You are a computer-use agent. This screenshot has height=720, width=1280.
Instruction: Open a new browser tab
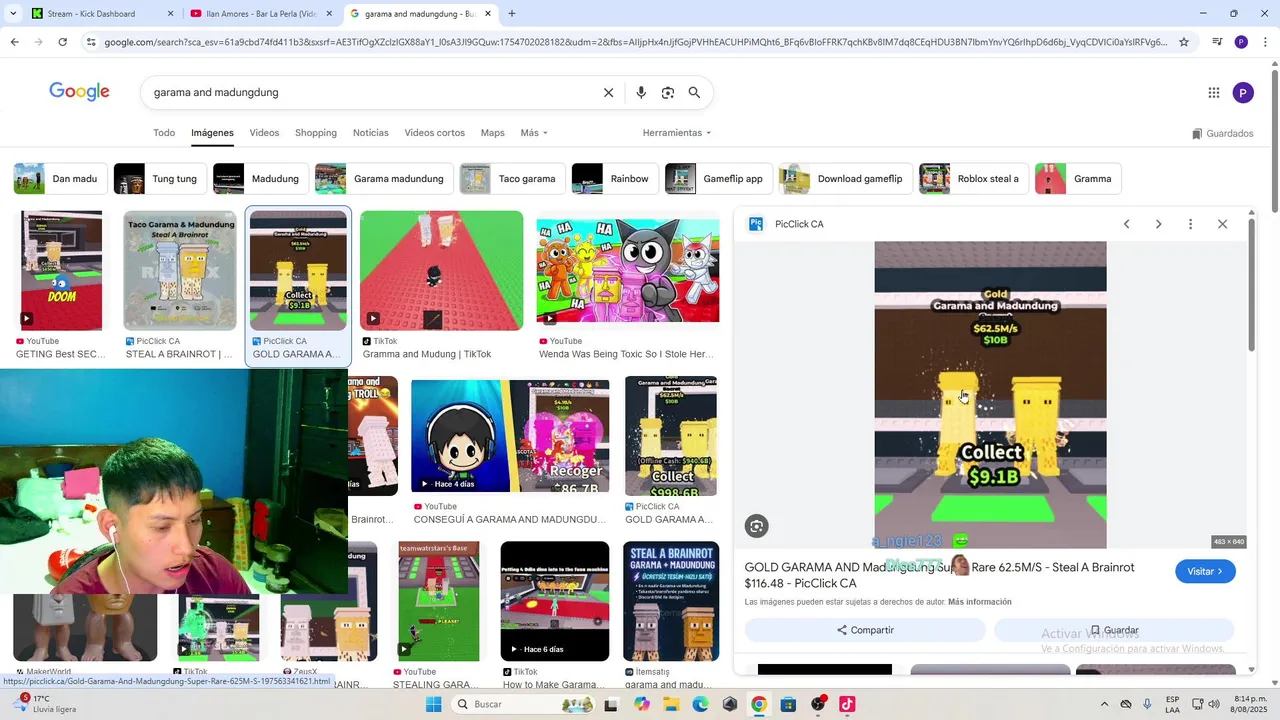tap(512, 14)
